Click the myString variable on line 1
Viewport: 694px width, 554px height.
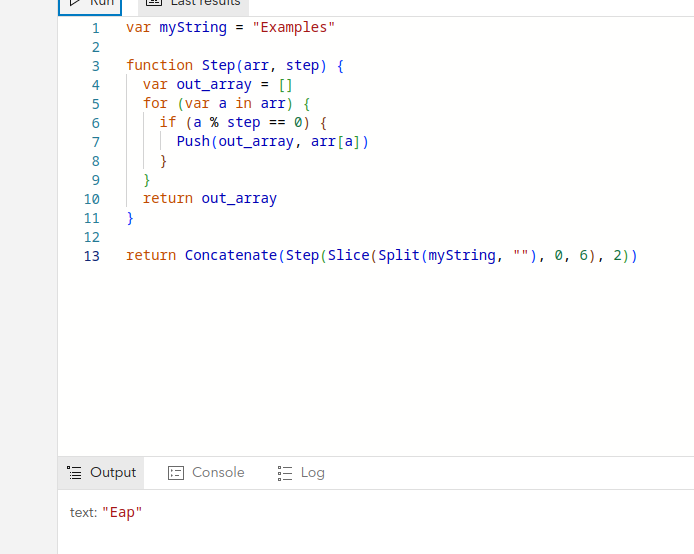point(193,28)
